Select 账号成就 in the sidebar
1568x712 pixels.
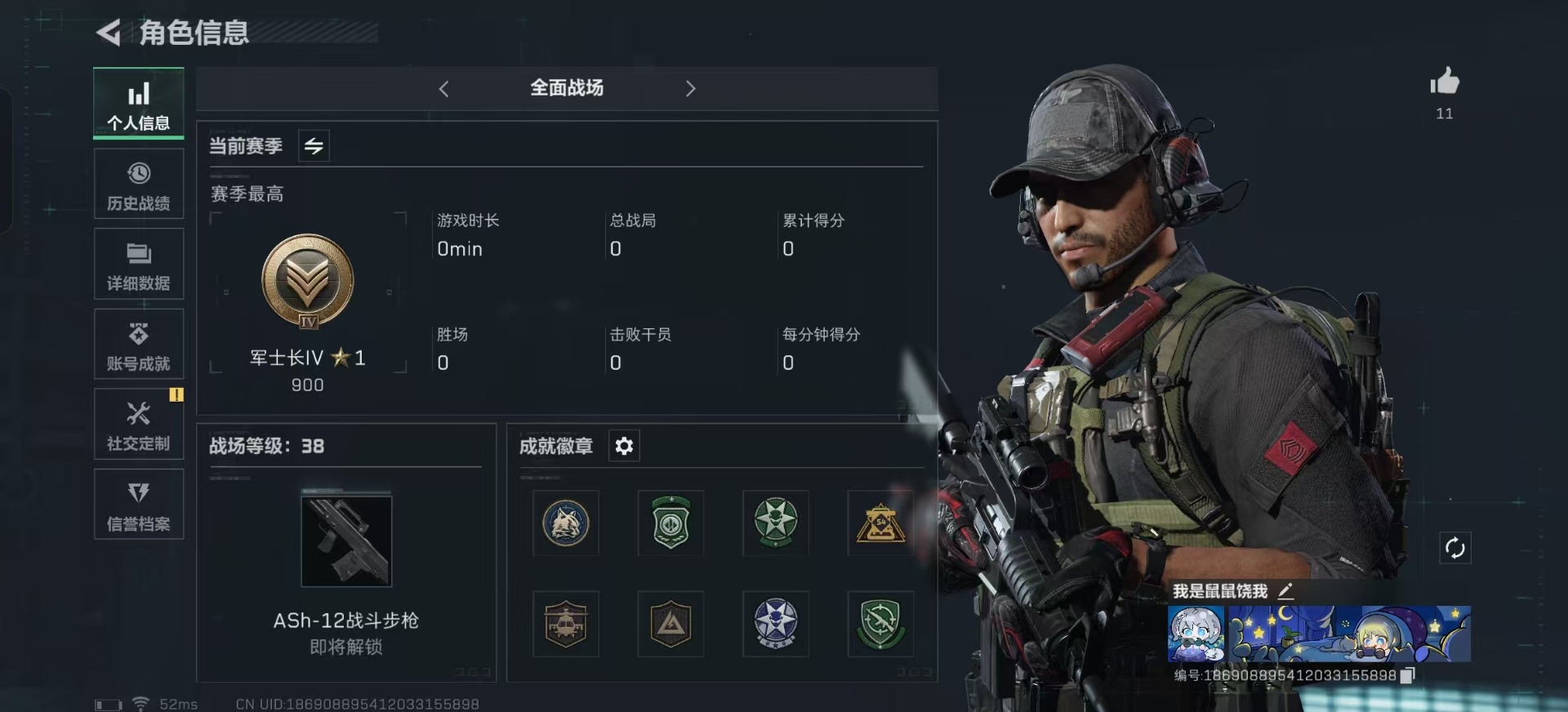coord(139,344)
